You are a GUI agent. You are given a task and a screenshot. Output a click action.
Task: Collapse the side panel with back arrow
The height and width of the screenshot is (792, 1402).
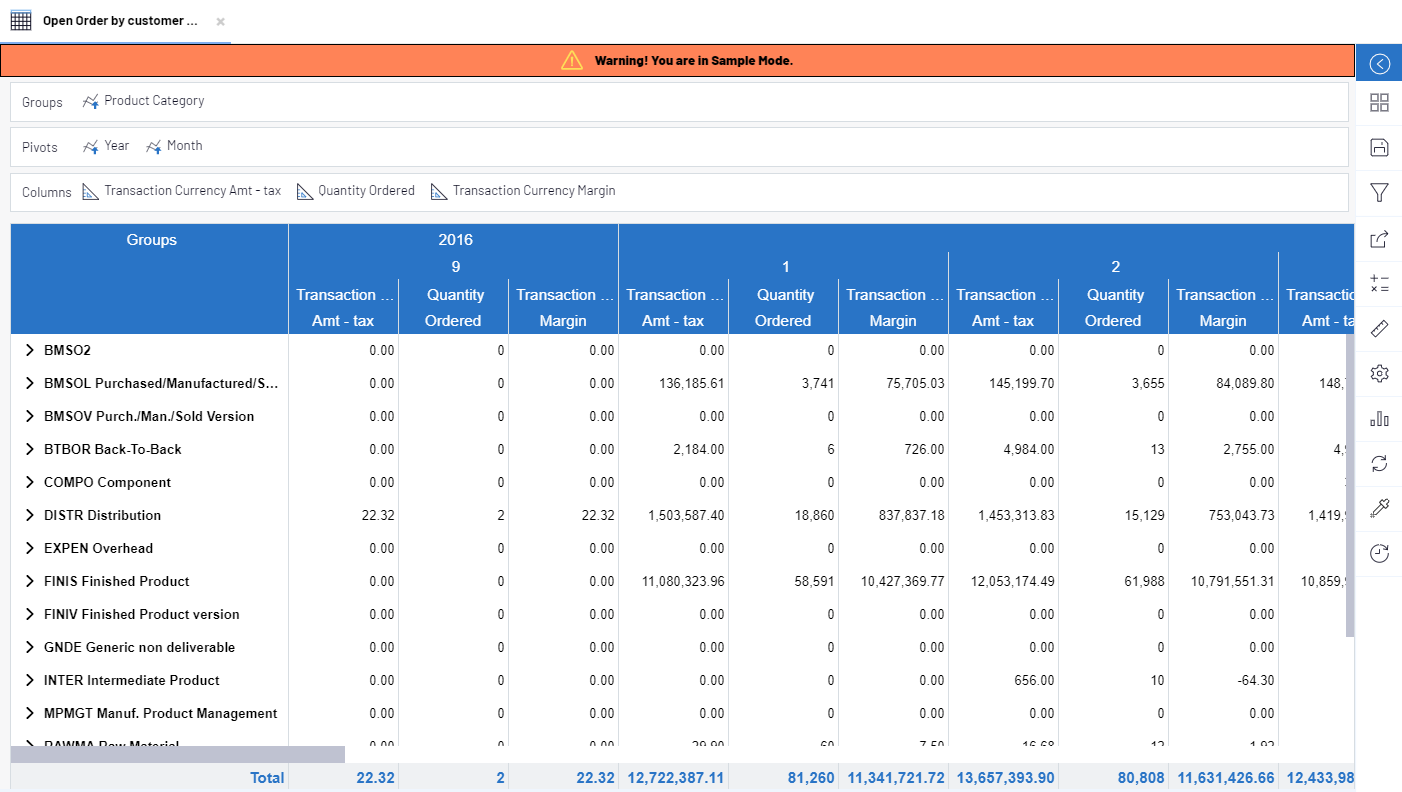click(1379, 64)
